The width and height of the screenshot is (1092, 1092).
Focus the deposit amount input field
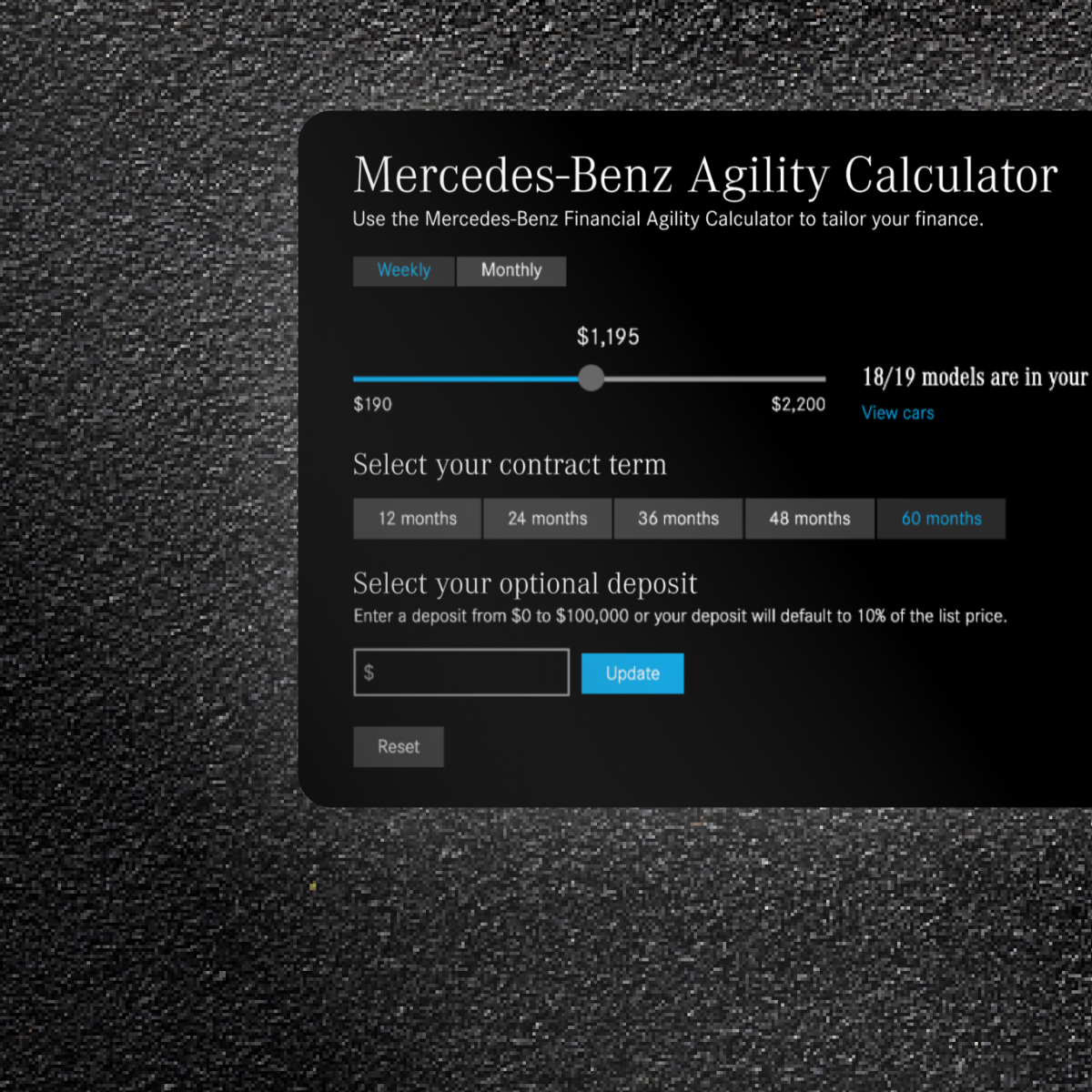pyautogui.click(x=461, y=672)
